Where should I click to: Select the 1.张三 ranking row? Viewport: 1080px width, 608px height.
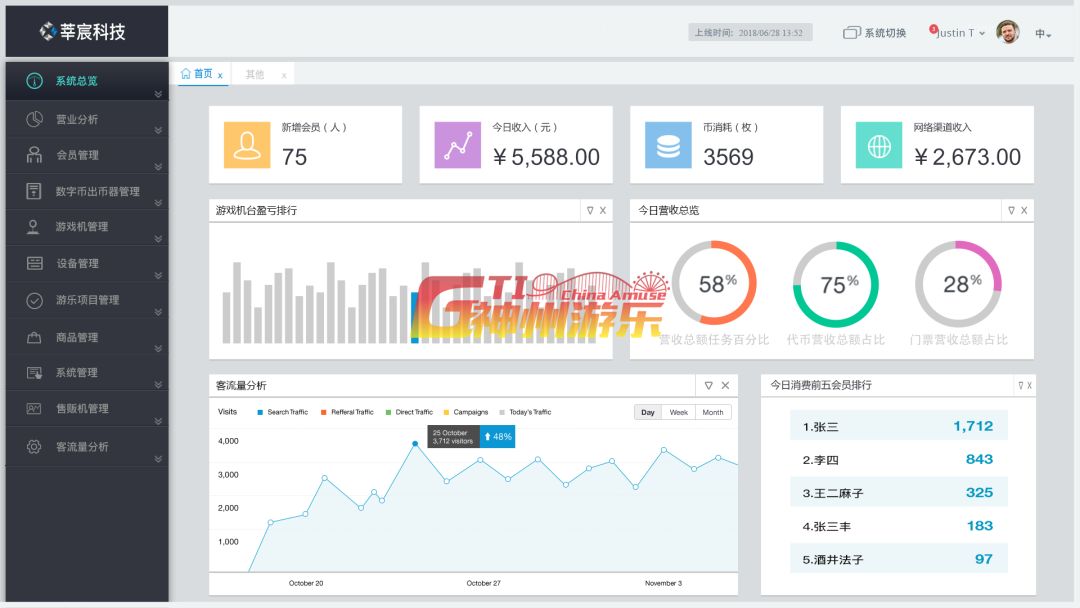click(x=898, y=427)
